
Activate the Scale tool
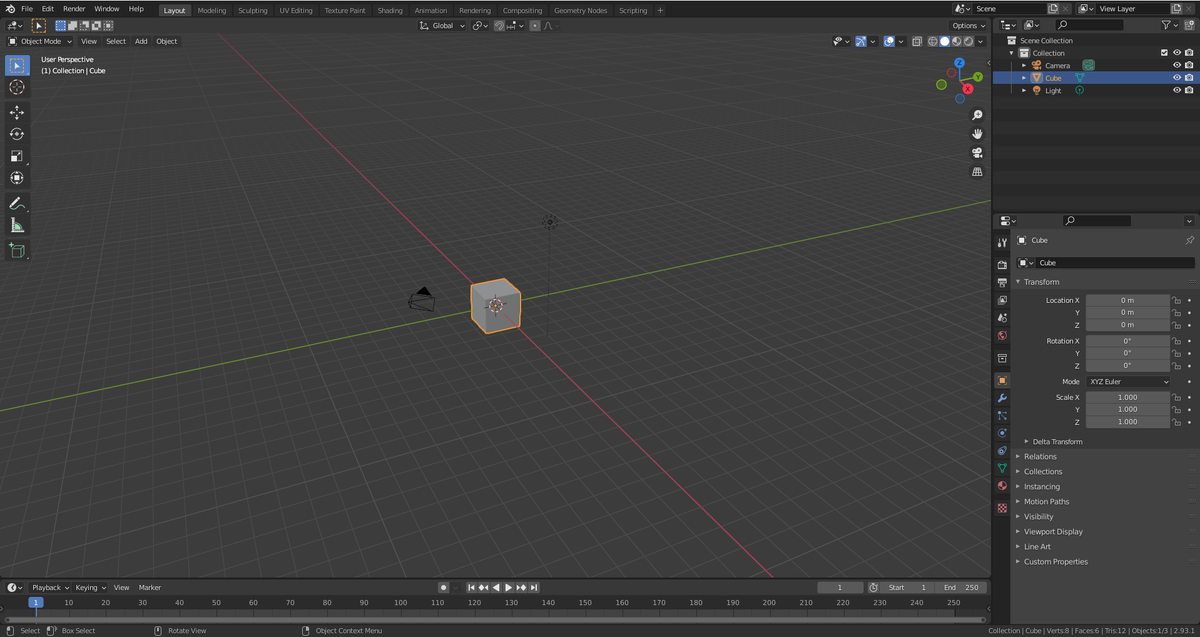(x=17, y=156)
